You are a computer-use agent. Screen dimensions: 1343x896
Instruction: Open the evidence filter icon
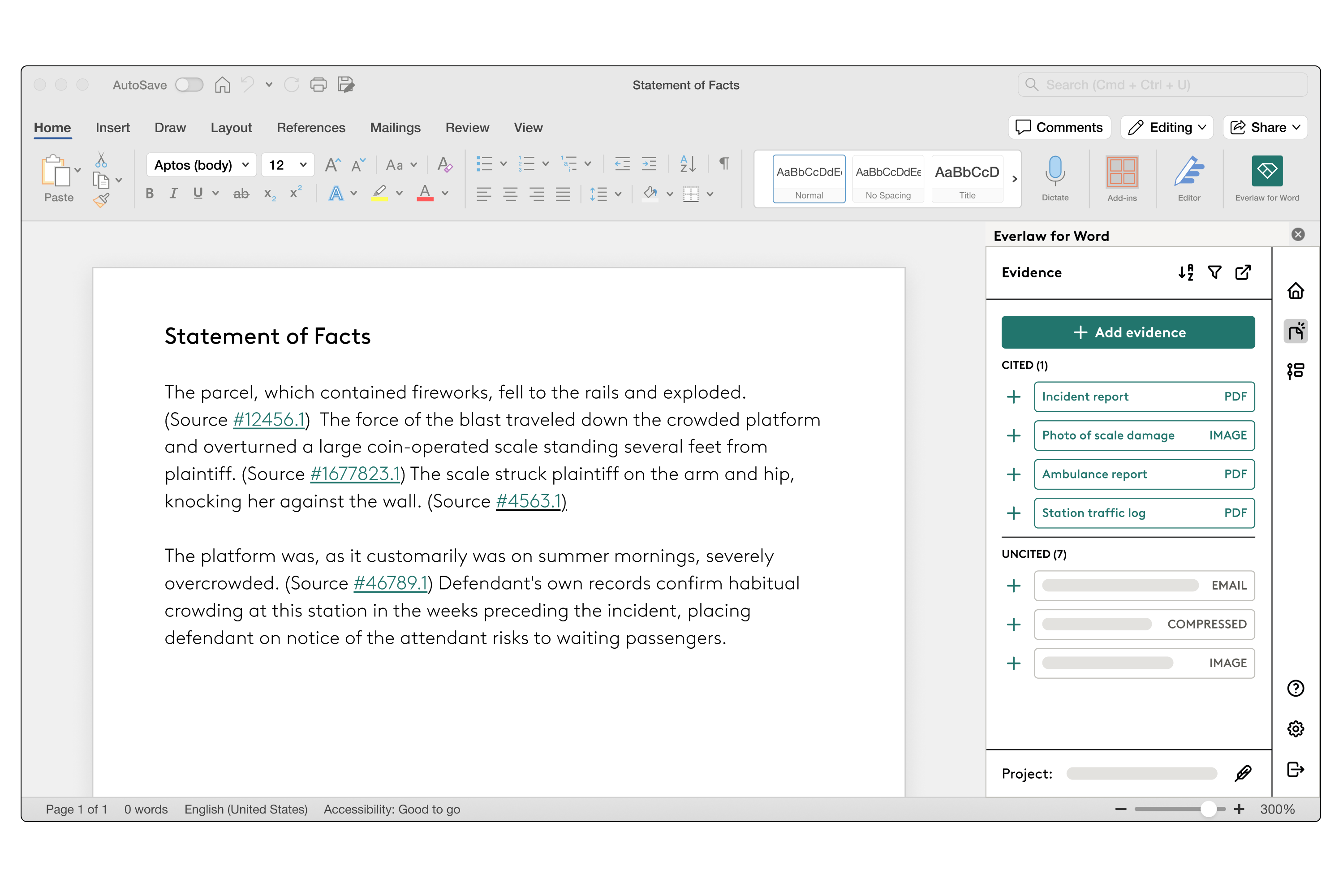pyautogui.click(x=1214, y=272)
